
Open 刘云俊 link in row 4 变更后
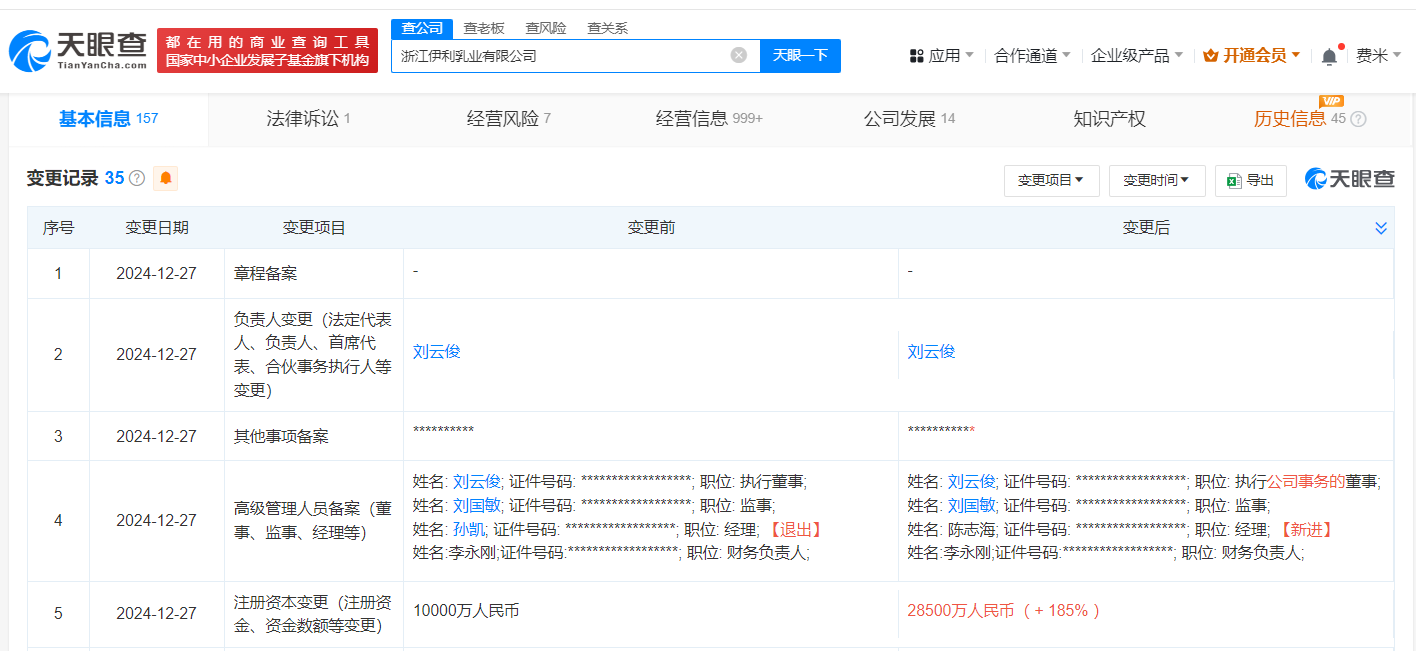(x=971, y=481)
